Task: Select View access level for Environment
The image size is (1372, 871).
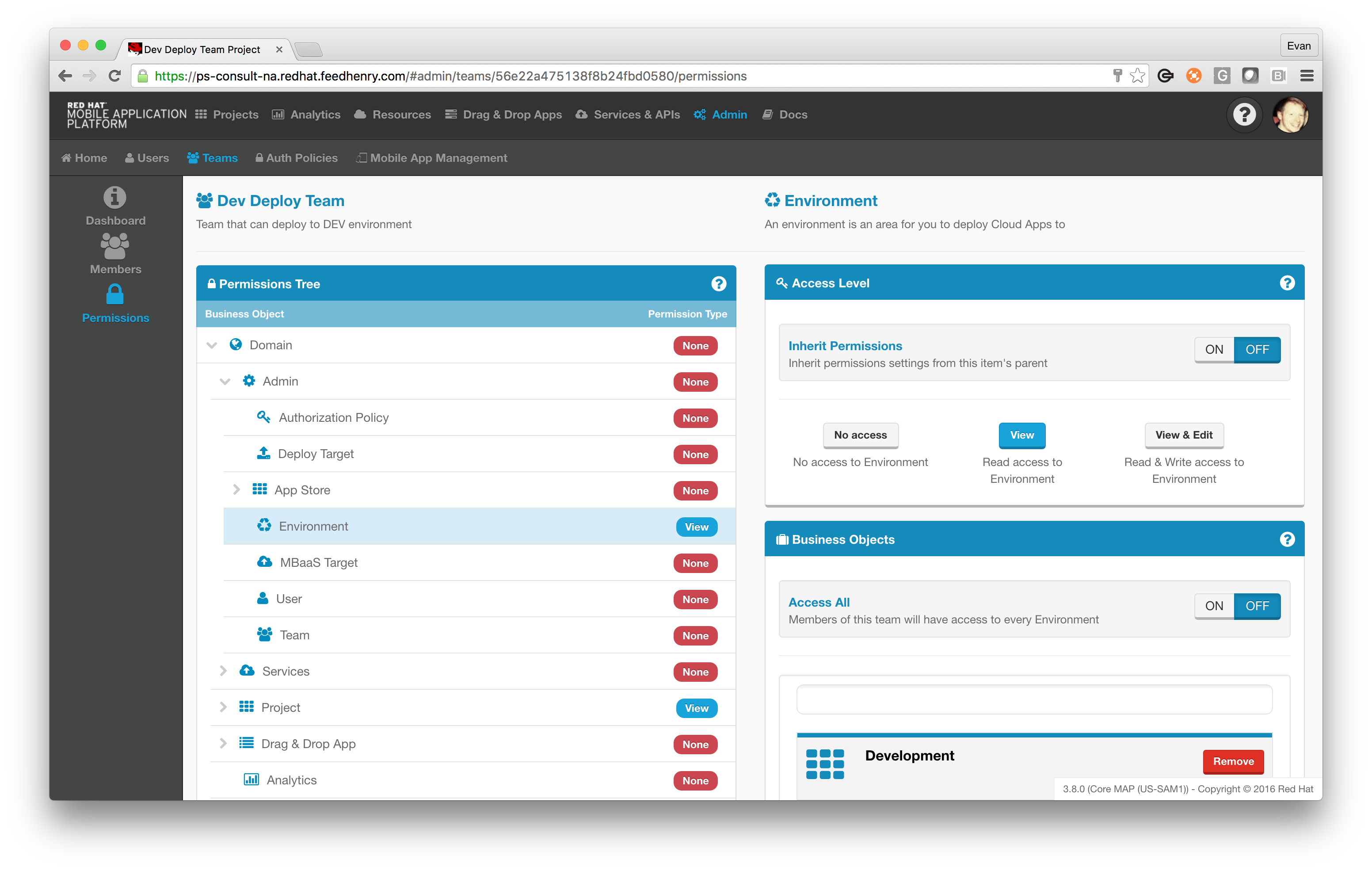Action: point(1023,434)
